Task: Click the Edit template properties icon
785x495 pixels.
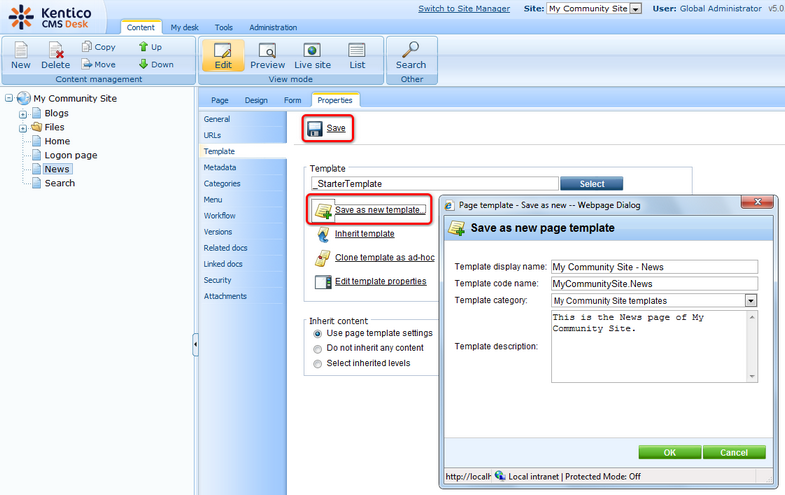Action: pyautogui.click(x=323, y=282)
